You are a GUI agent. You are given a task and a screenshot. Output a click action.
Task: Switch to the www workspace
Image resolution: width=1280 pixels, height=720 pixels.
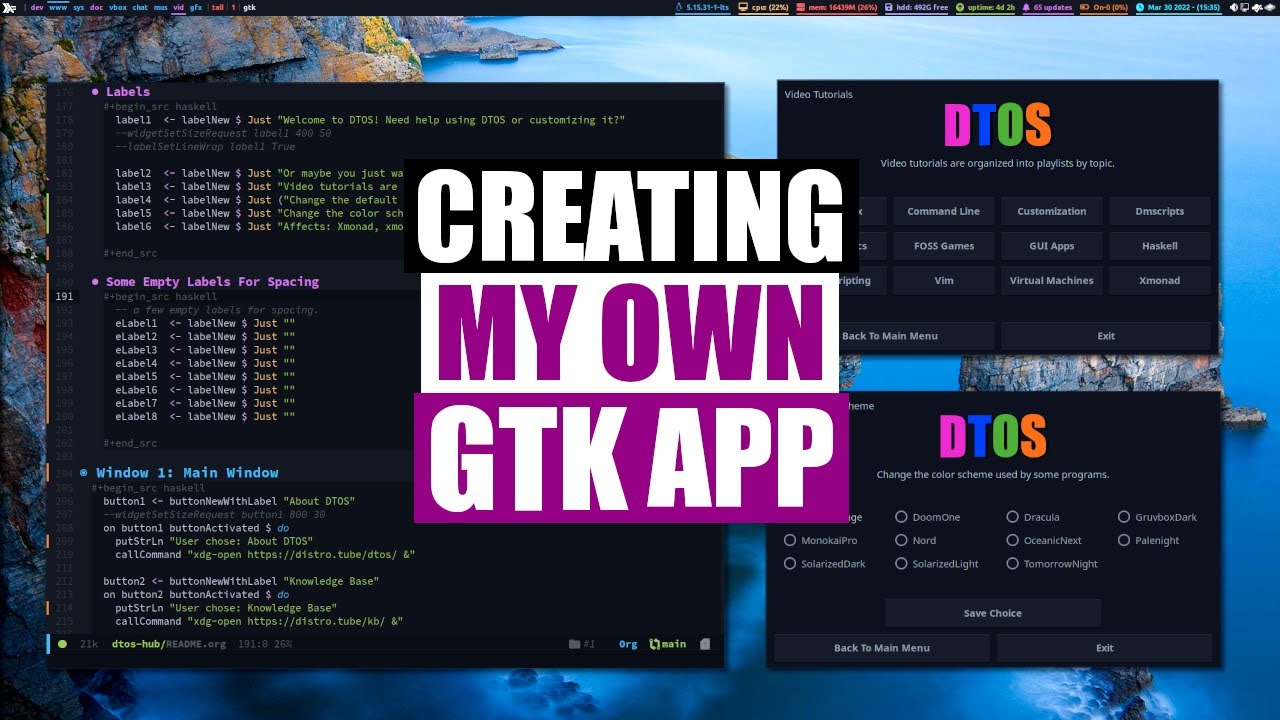(58, 7)
